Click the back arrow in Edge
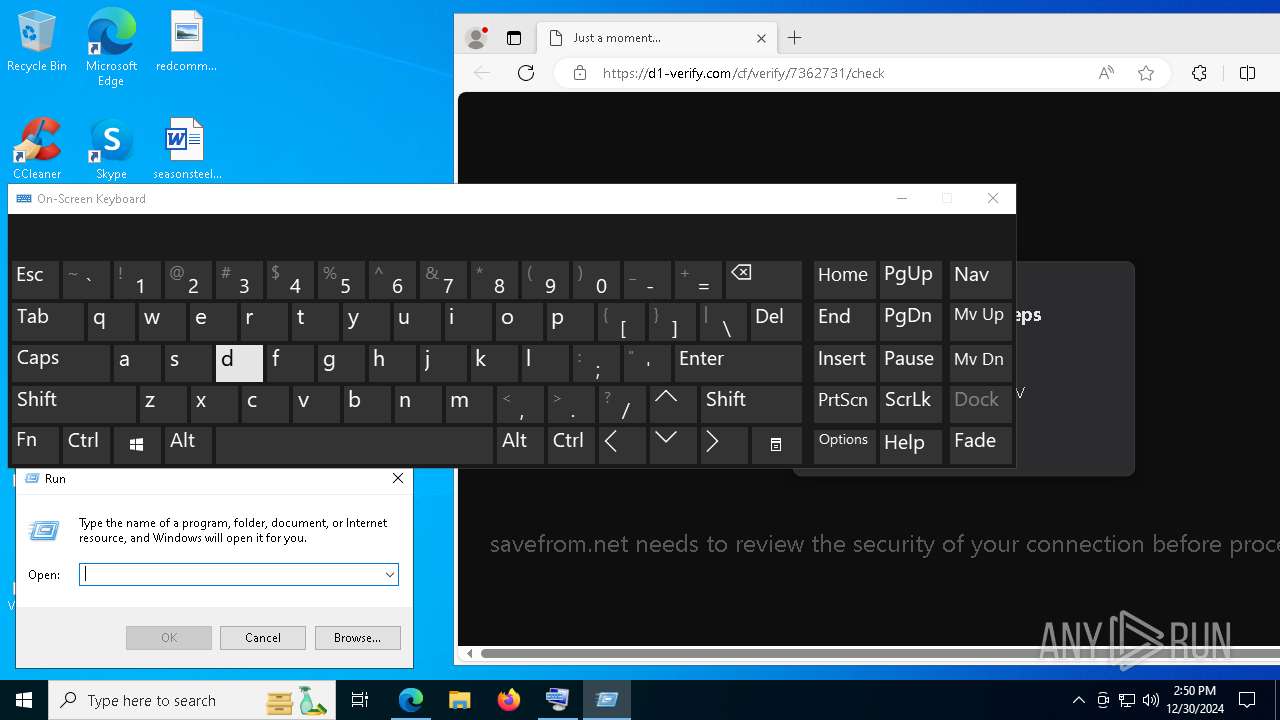The image size is (1280, 720). (482, 73)
